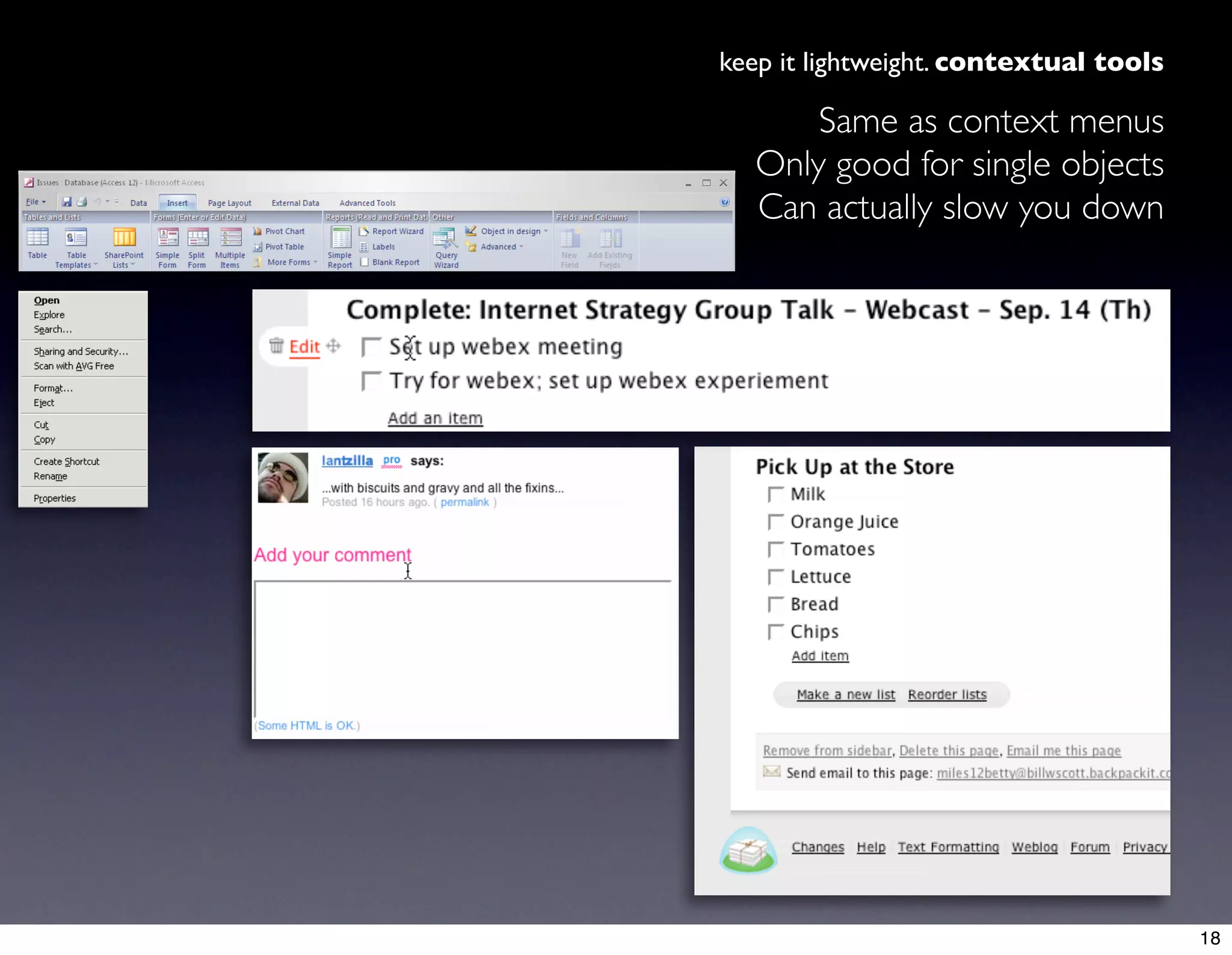
Task: Check the Bread checkbox
Action: pos(776,604)
